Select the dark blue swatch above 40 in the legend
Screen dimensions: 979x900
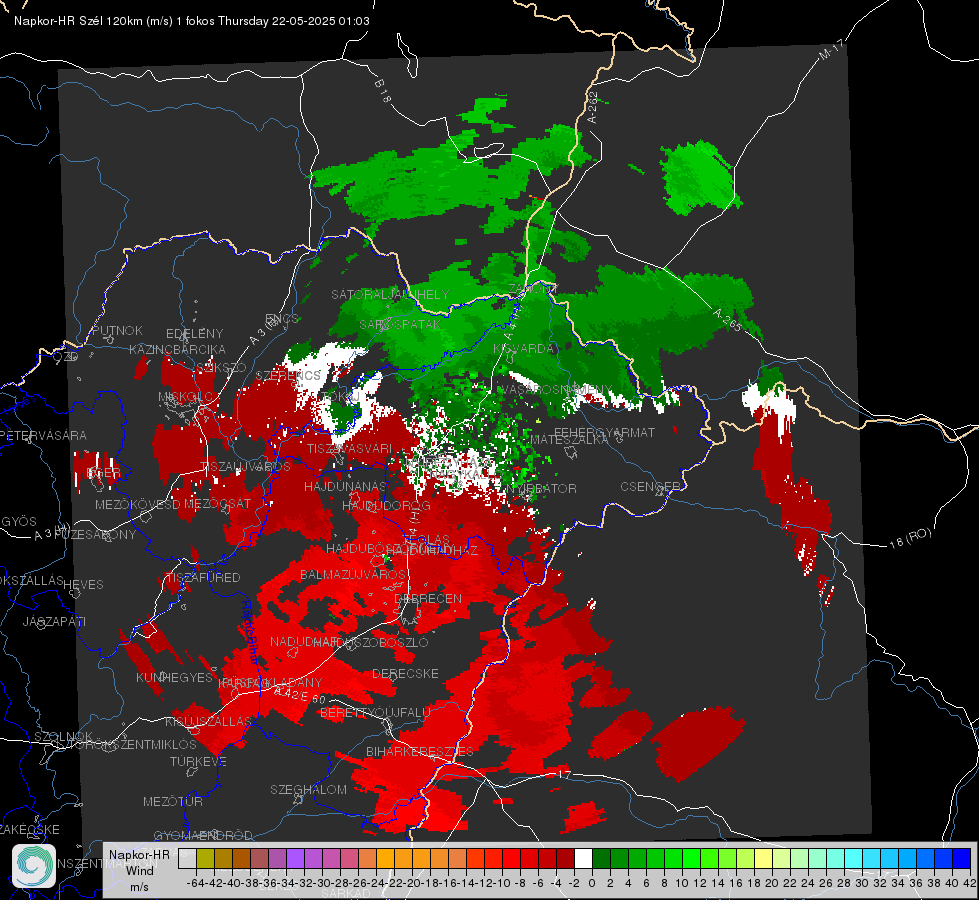pos(962,858)
